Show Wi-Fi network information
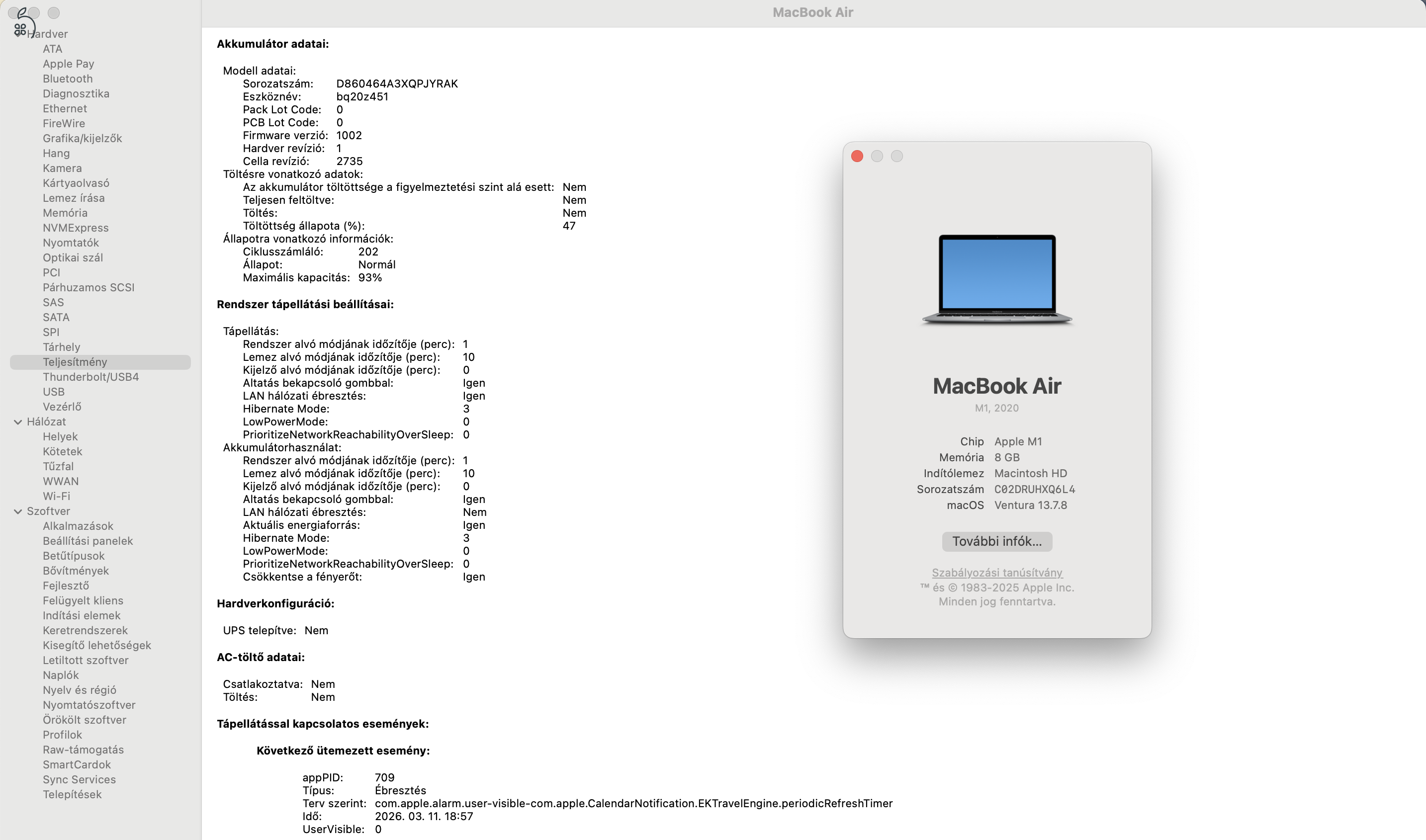 pos(57,496)
